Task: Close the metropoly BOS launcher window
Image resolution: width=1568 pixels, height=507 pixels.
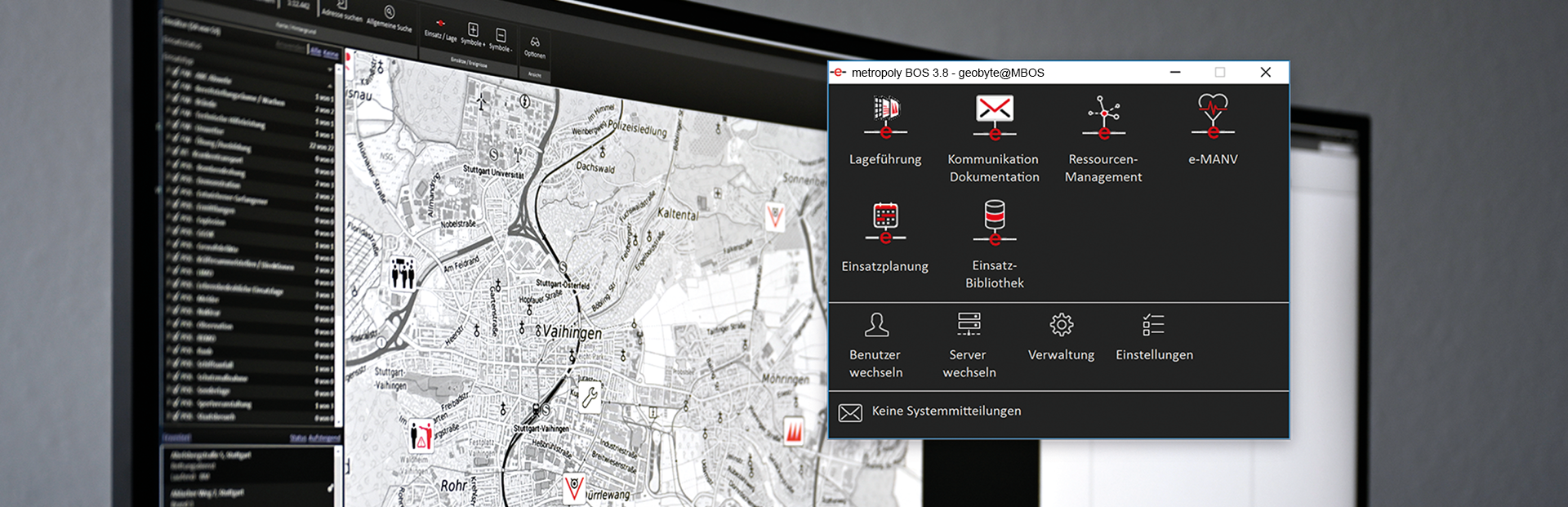Action: pyautogui.click(x=1265, y=72)
